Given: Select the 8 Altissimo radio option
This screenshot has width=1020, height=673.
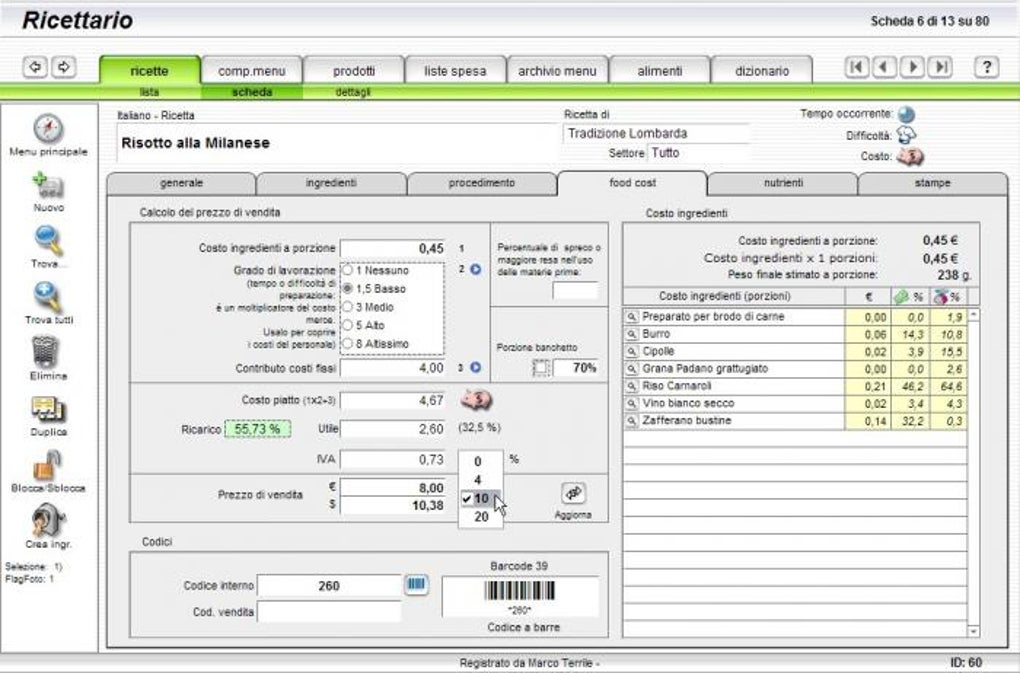Looking at the screenshot, I should [348, 343].
